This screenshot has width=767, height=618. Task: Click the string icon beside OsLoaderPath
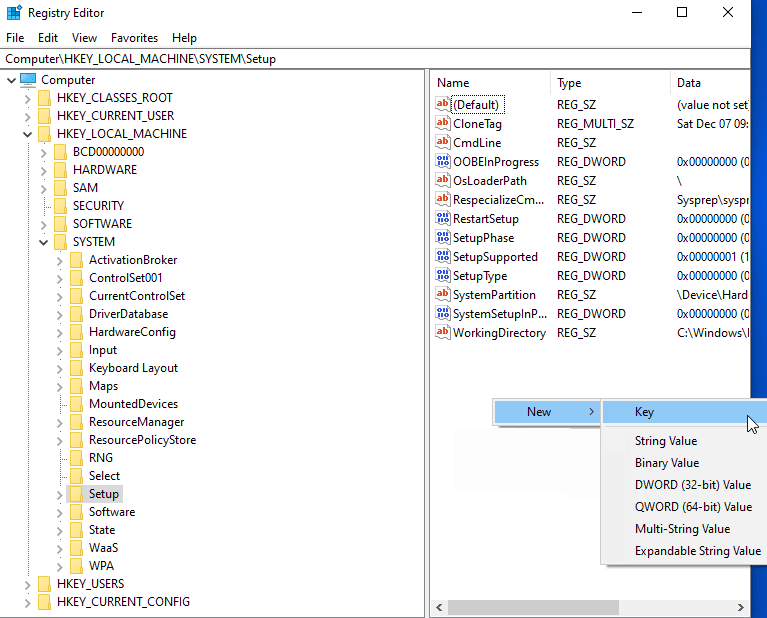tap(443, 181)
